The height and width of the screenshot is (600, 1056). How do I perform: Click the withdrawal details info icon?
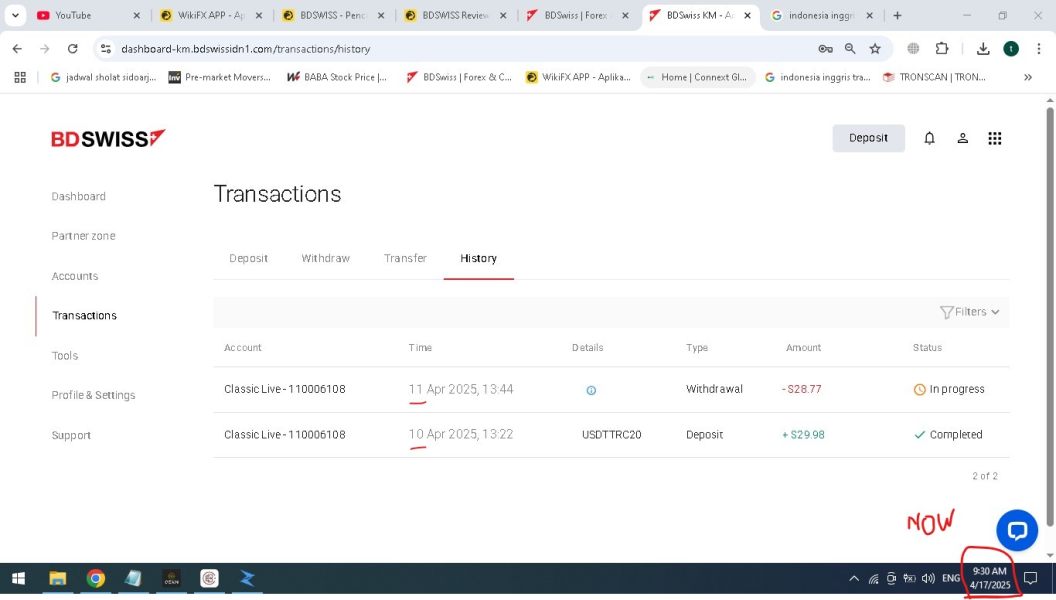pos(591,390)
